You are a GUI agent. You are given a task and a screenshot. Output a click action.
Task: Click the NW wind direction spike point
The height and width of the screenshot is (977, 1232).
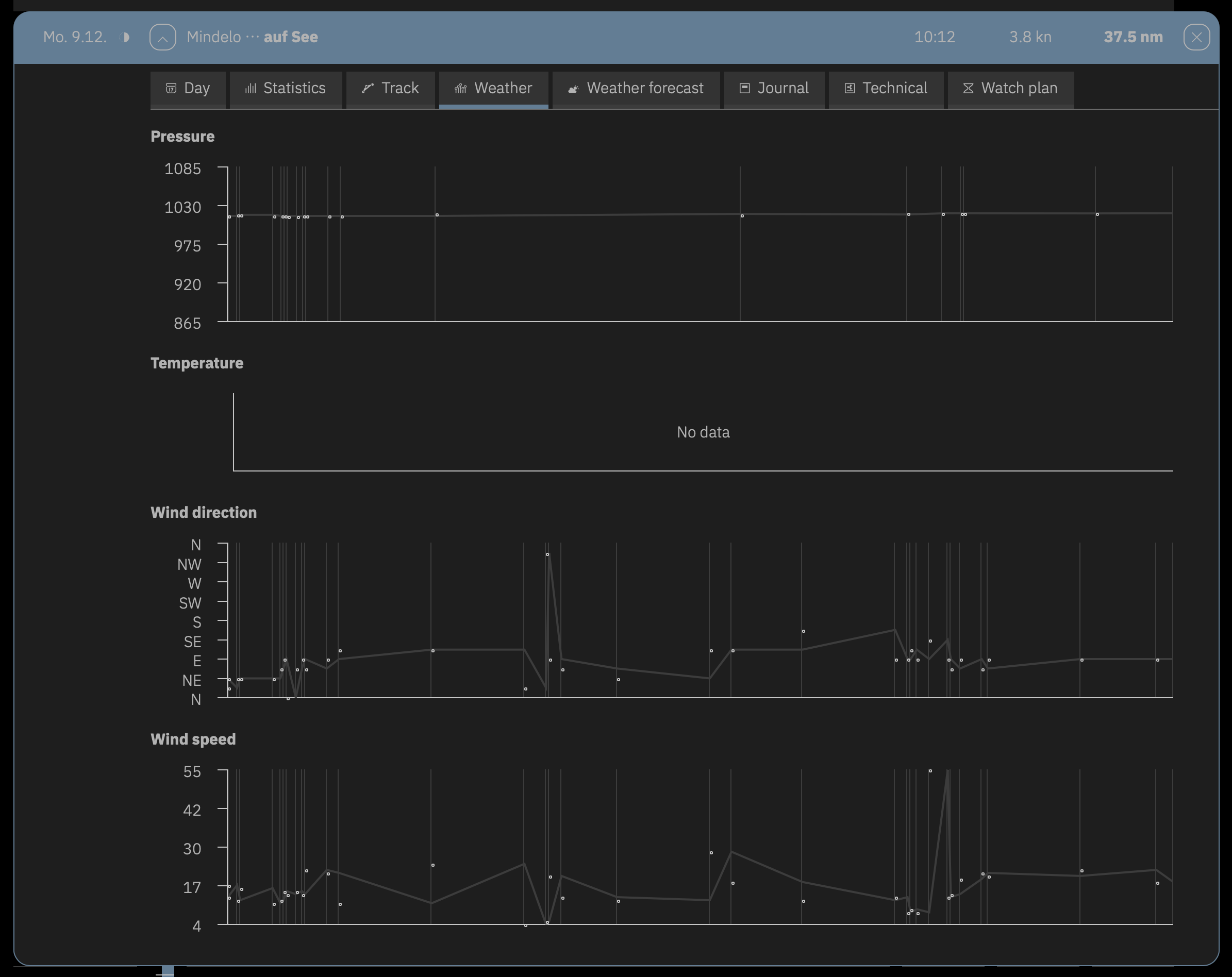coord(547,555)
